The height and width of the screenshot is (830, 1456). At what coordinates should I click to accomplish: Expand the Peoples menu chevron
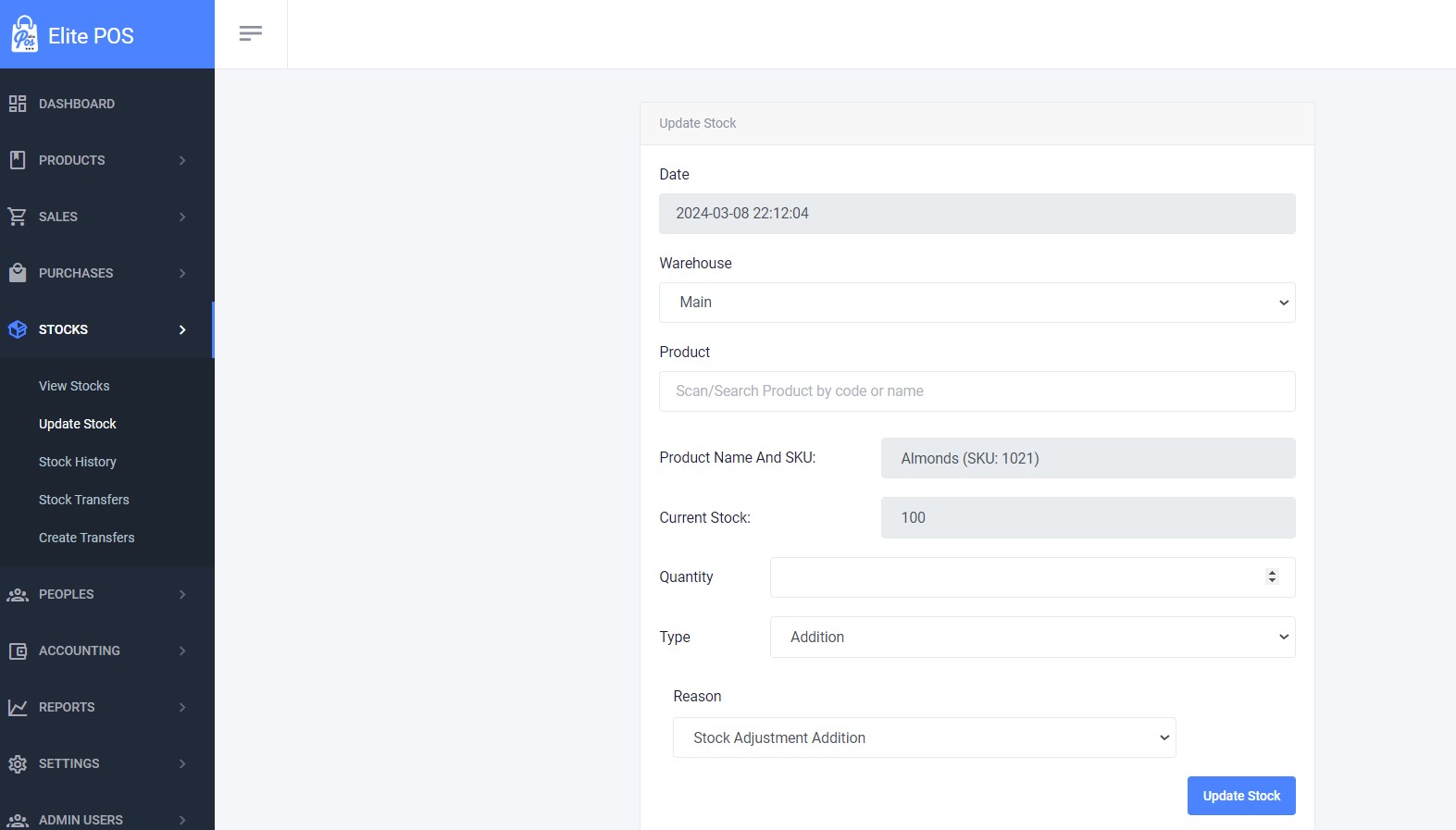point(182,594)
